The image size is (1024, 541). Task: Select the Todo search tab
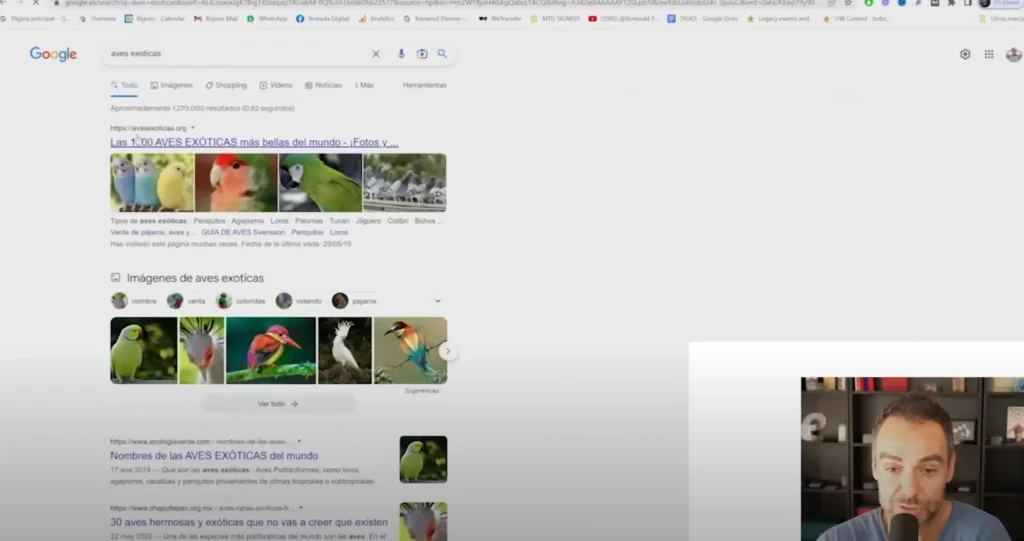coord(124,86)
